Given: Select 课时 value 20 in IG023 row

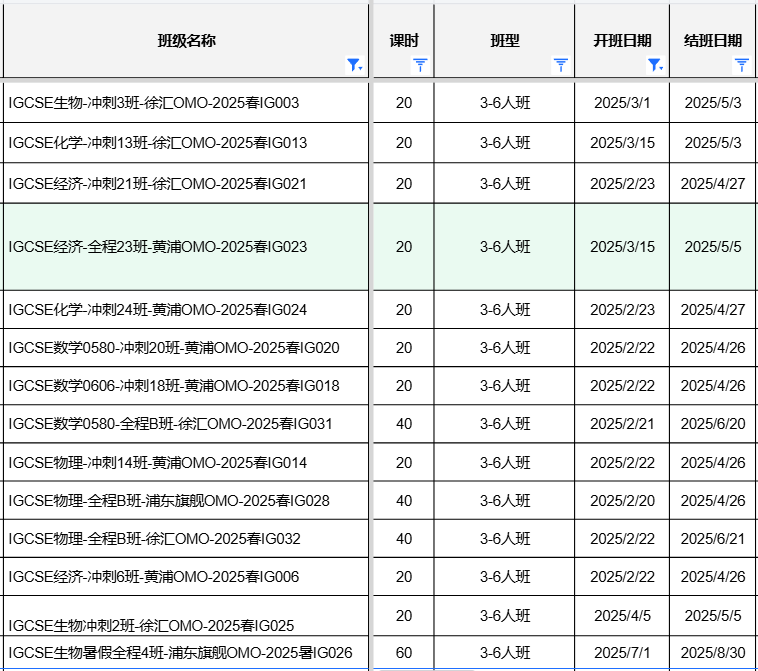Looking at the screenshot, I should (x=404, y=247).
